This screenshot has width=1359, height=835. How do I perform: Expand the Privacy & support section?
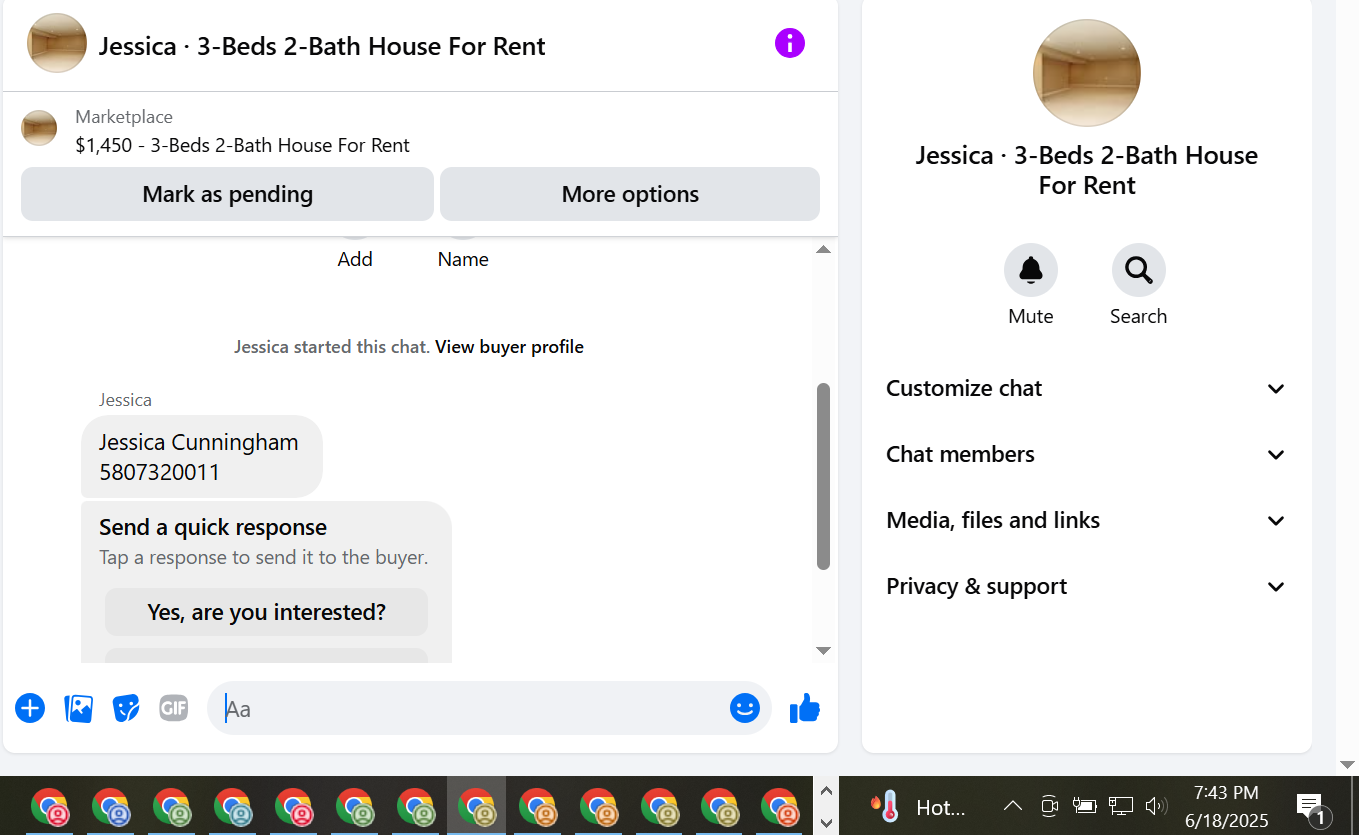tap(1086, 586)
